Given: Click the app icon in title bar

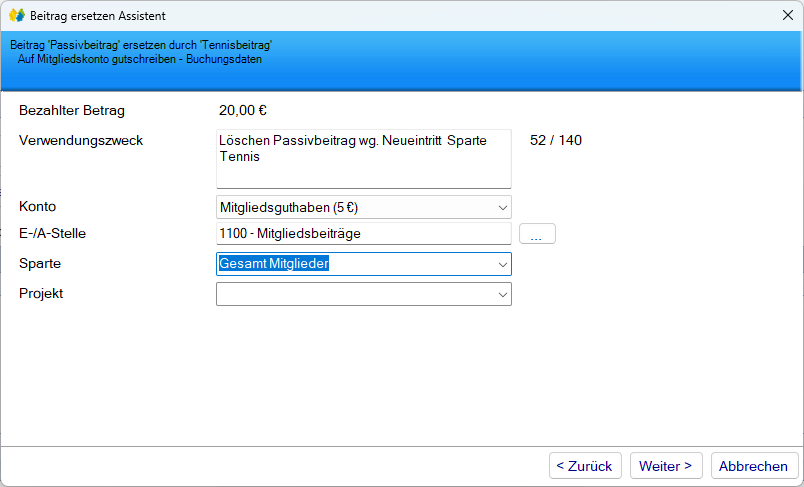Looking at the screenshot, I should tap(17, 16).
